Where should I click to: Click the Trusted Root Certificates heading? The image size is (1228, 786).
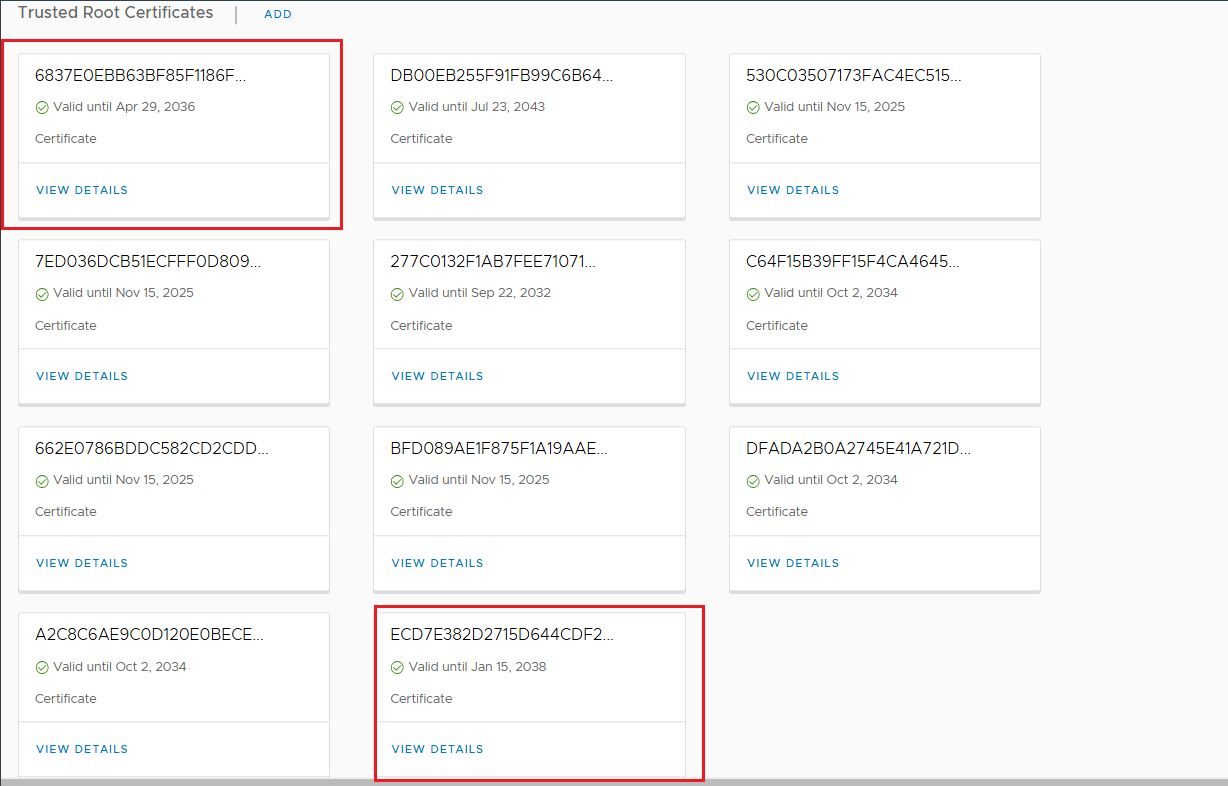116,13
